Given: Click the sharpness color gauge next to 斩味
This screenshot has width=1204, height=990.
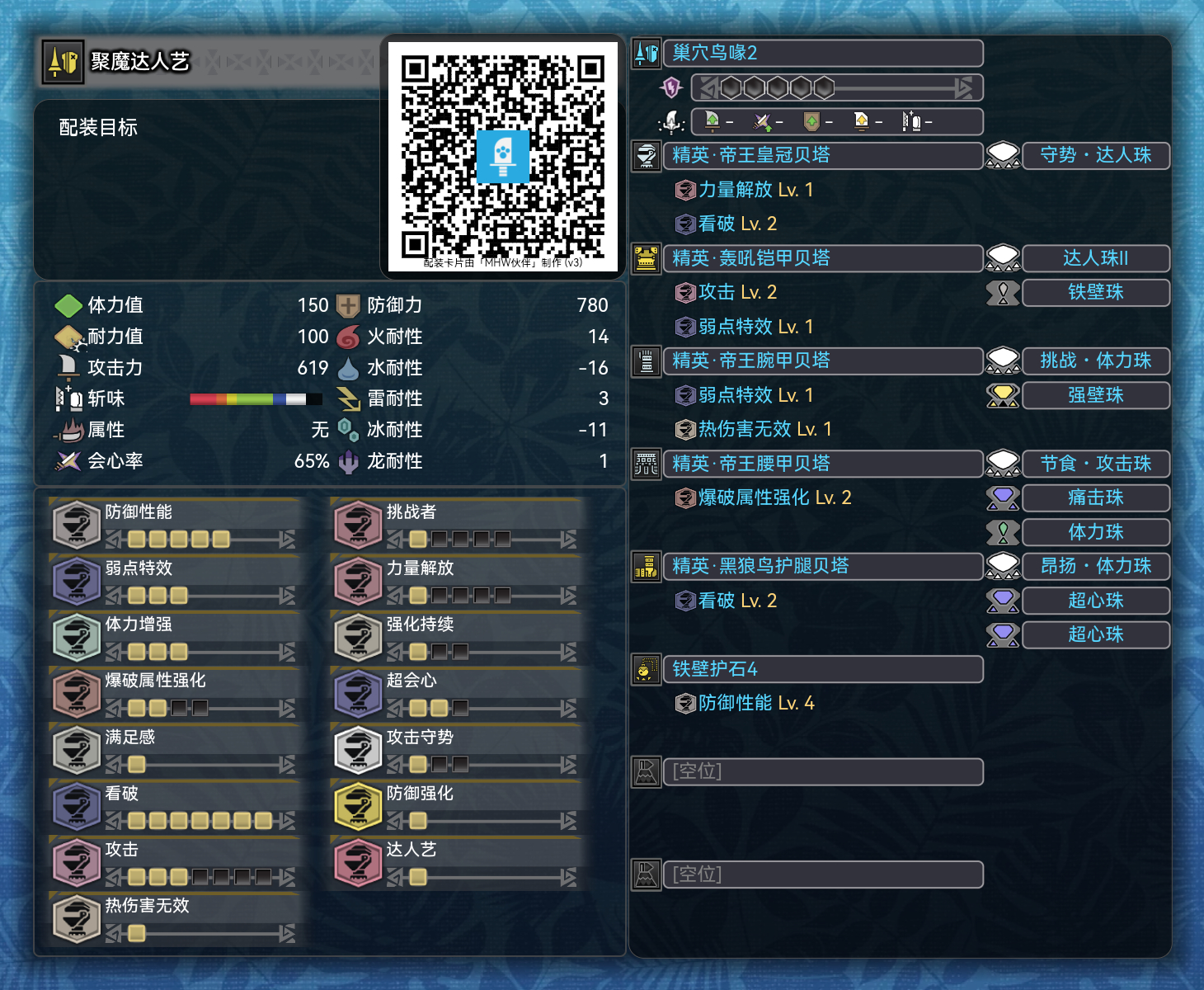Looking at the screenshot, I should click(256, 399).
